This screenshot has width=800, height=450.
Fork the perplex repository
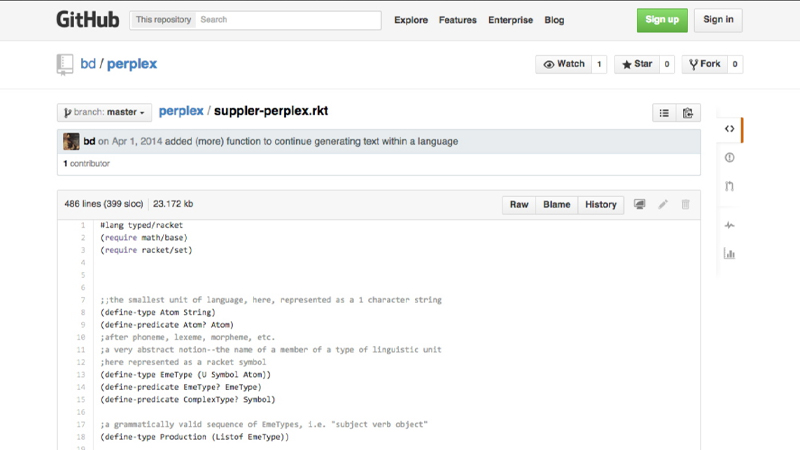pos(705,64)
